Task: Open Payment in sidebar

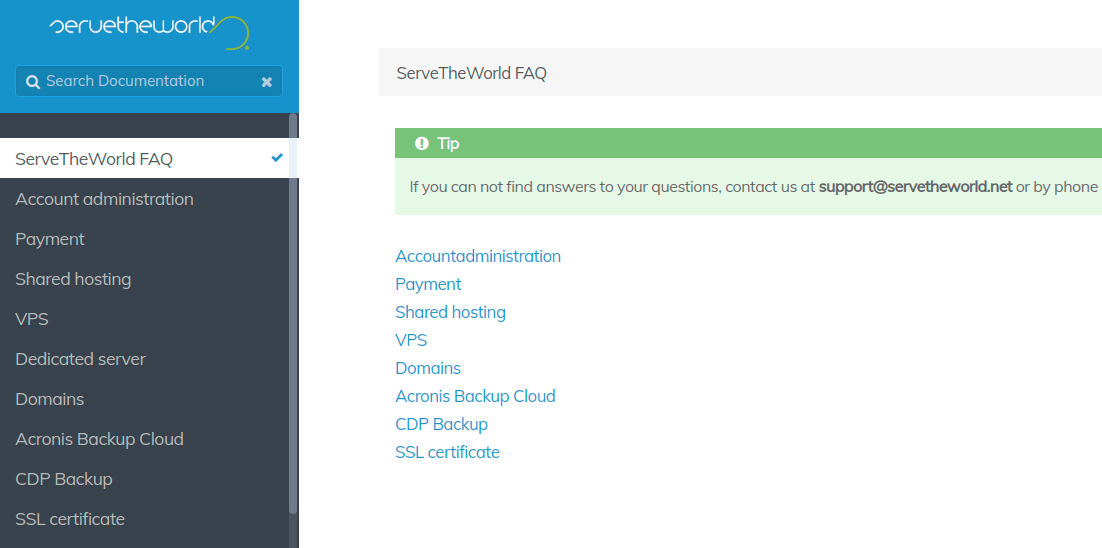Action: [149, 239]
